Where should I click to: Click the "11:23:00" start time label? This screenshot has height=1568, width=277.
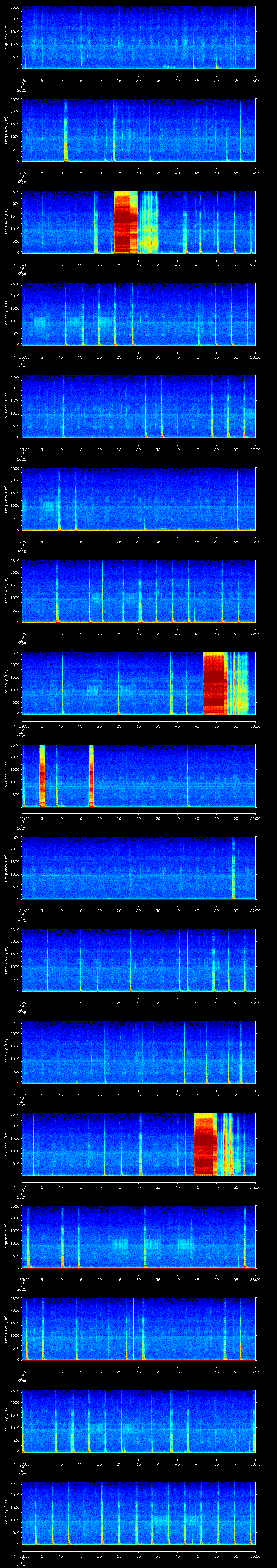pyautogui.click(x=21, y=172)
